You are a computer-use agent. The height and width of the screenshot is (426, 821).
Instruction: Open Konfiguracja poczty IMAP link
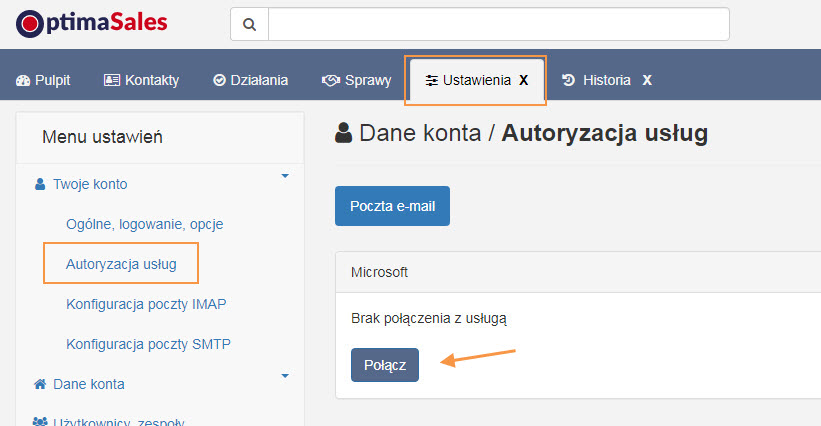146,304
